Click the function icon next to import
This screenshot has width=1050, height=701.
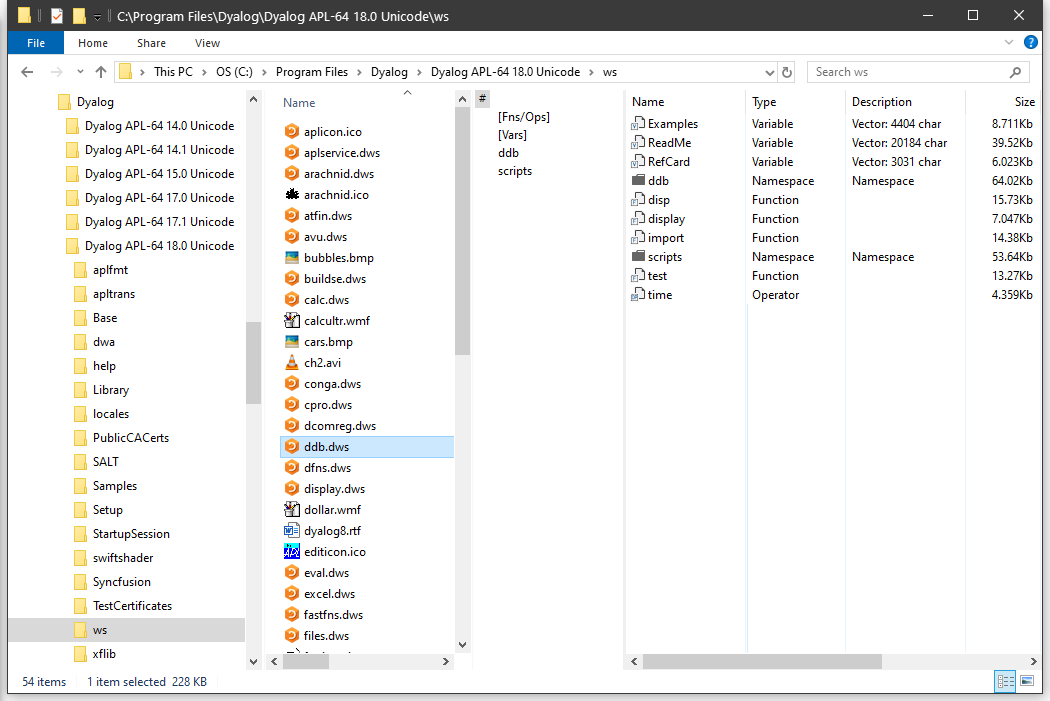[x=638, y=238]
